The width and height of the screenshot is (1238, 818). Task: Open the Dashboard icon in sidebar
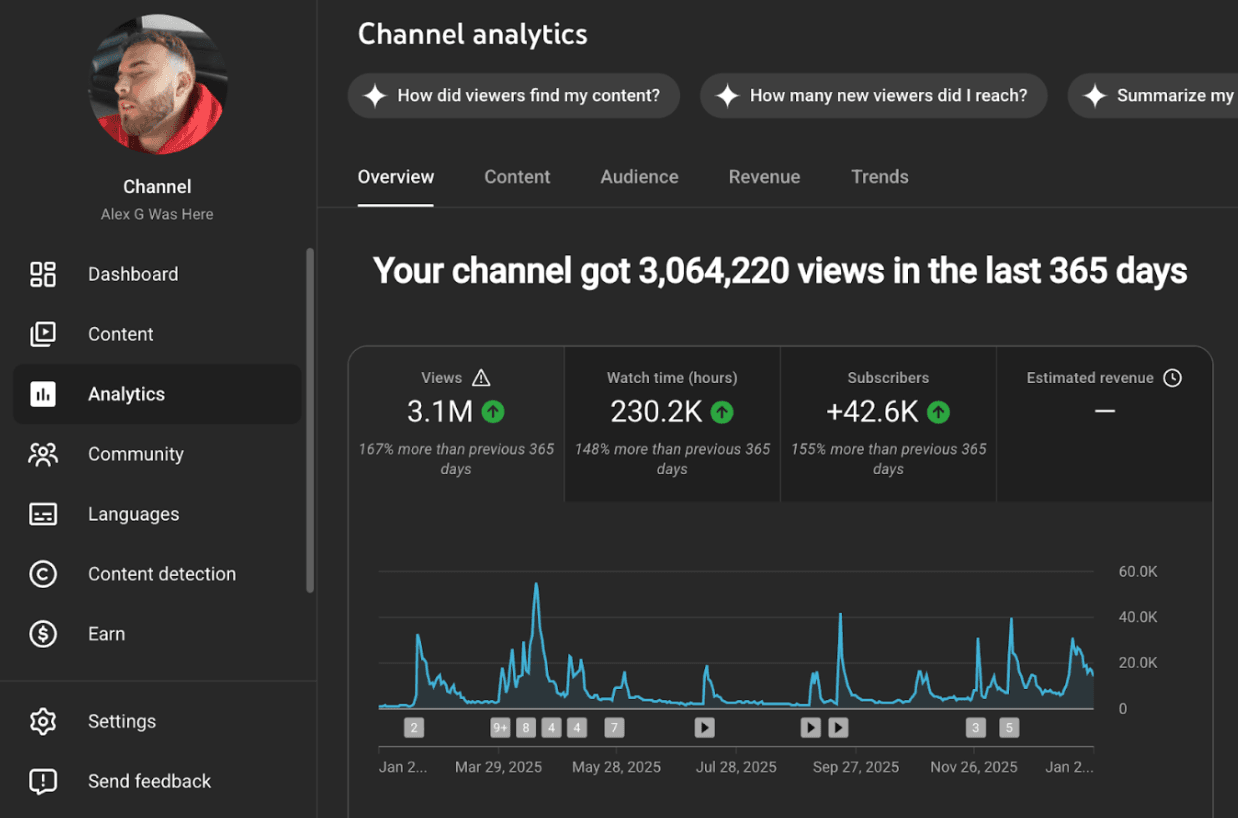(x=43, y=274)
